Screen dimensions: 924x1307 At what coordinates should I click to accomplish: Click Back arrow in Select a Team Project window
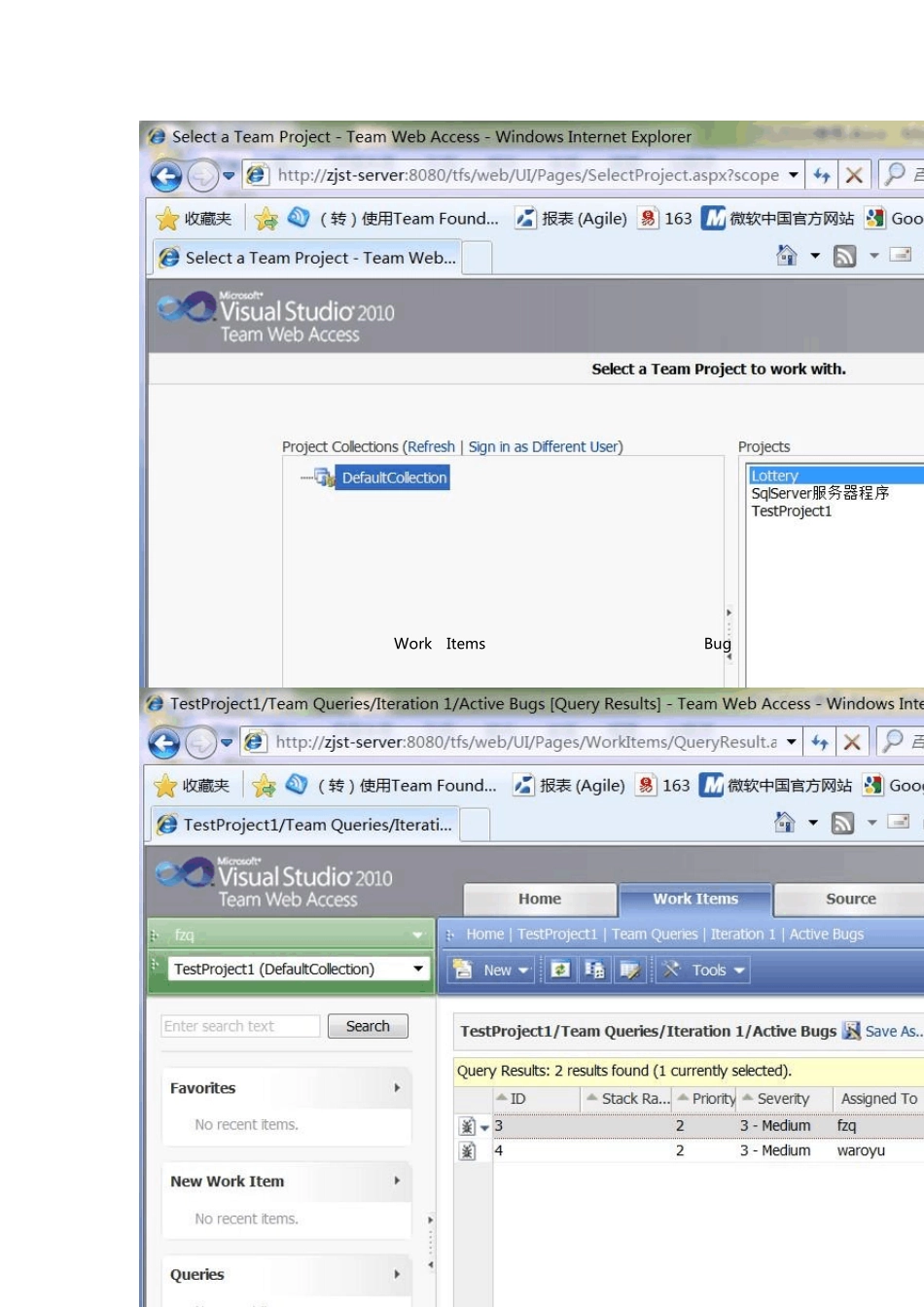tap(166, 176)
